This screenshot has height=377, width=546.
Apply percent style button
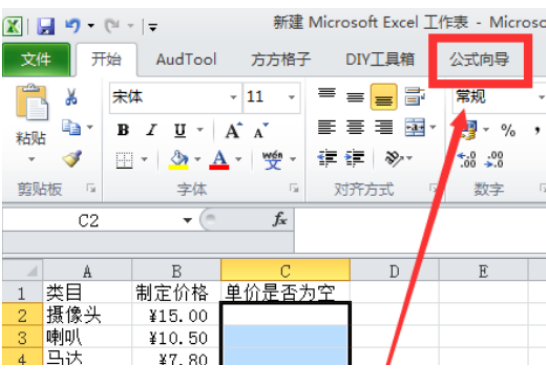pyautogui.click(x=508, y=131)
